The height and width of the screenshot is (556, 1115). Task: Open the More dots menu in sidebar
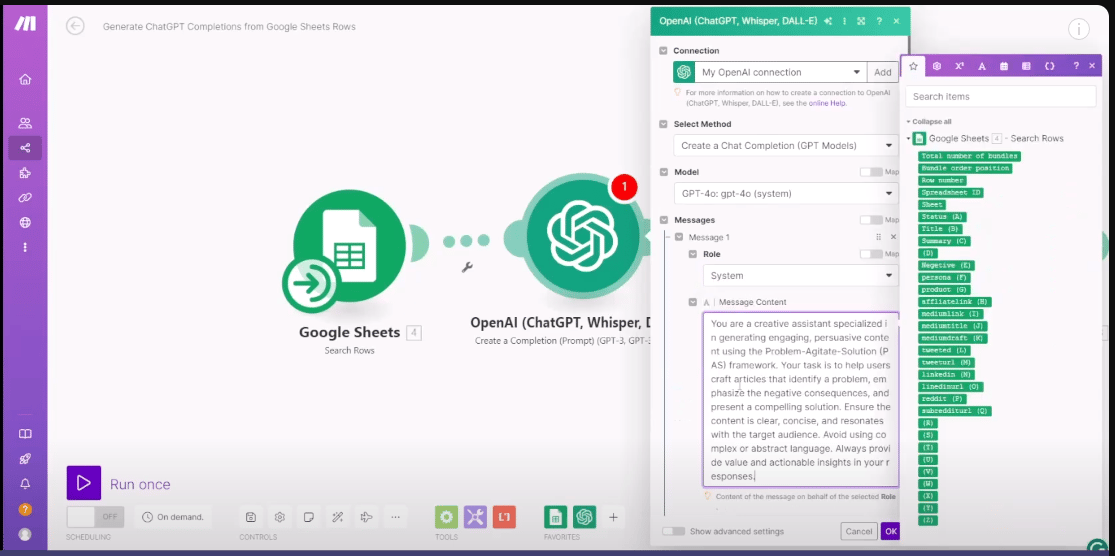pos(25,247)
